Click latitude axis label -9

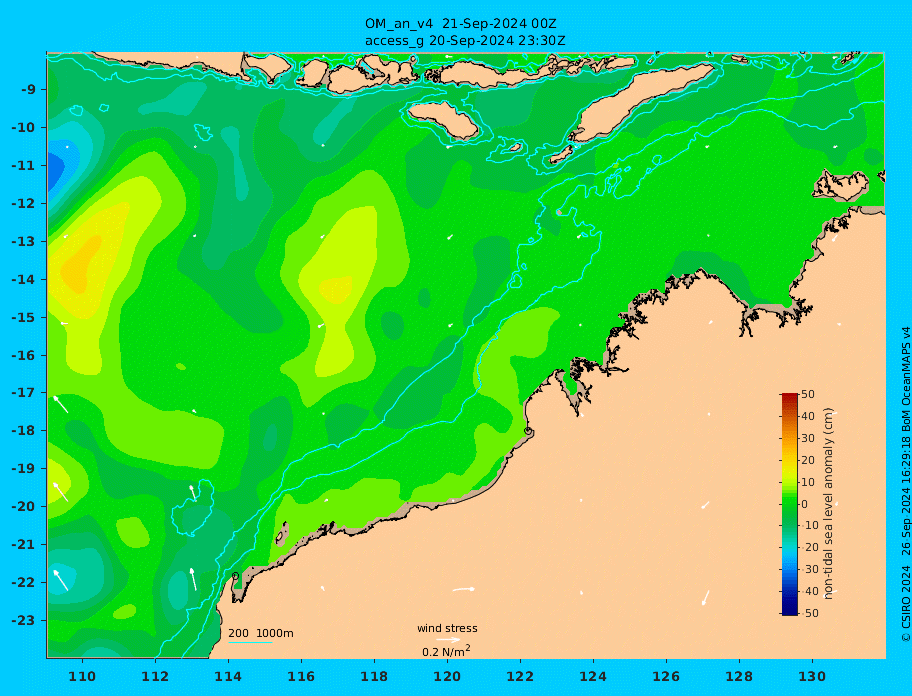pos(29,90)
